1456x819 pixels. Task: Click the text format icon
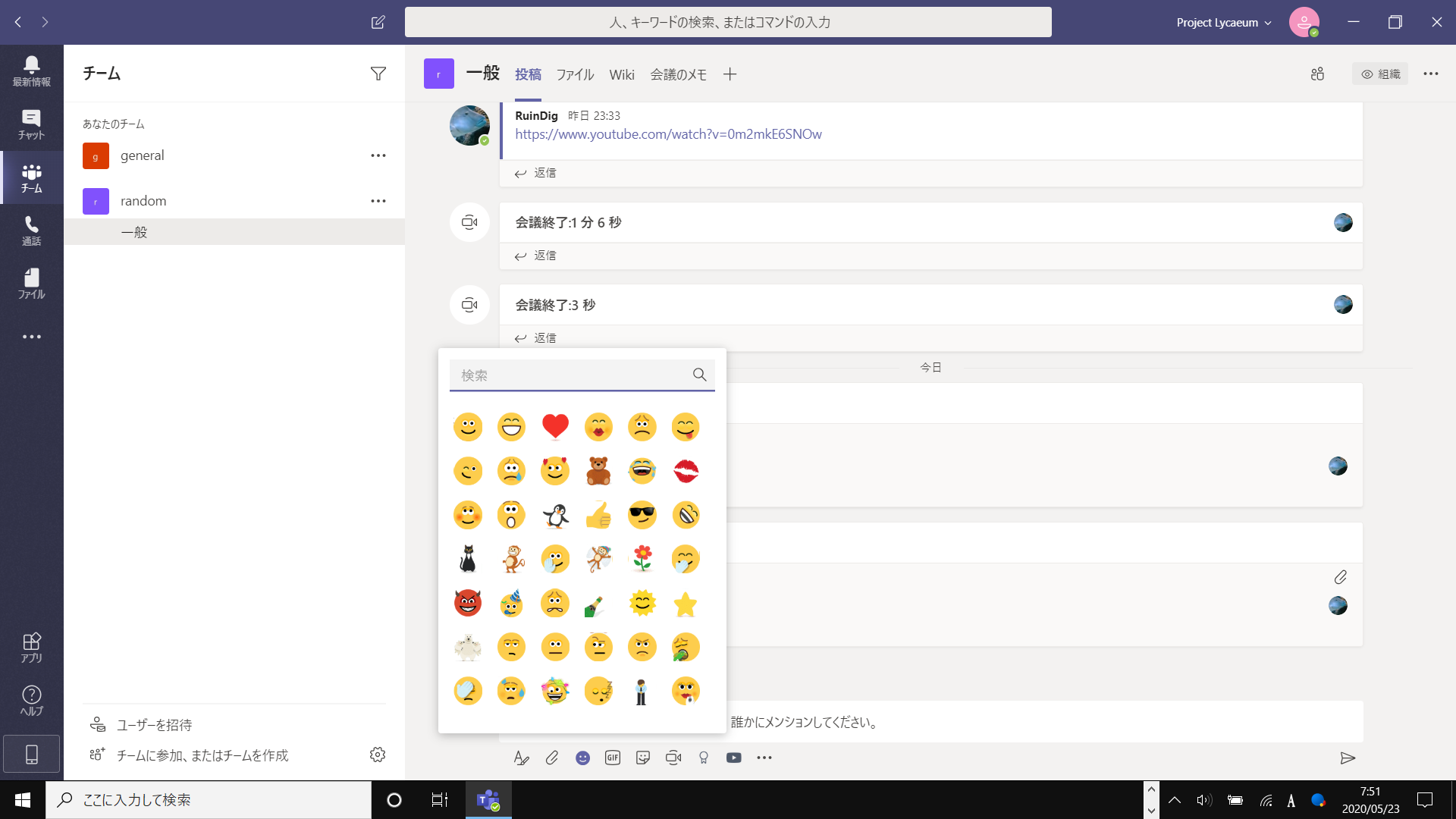(x=521, y=758)
